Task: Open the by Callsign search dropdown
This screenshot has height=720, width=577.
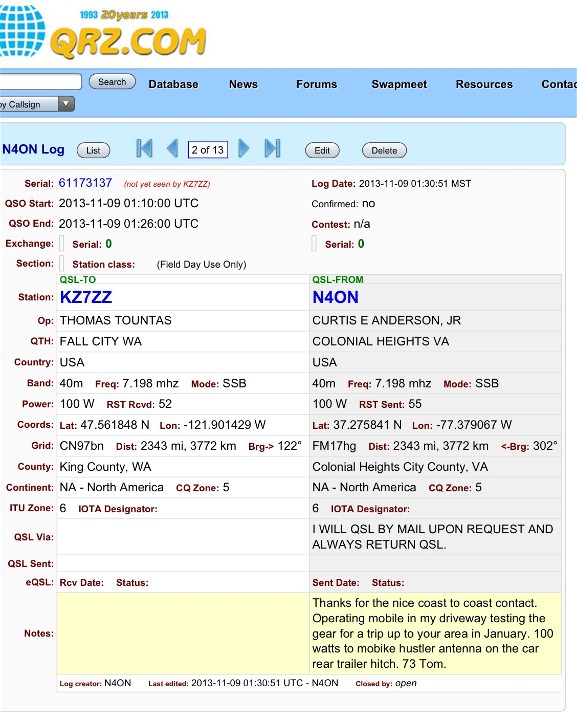Action: [37, 104]
